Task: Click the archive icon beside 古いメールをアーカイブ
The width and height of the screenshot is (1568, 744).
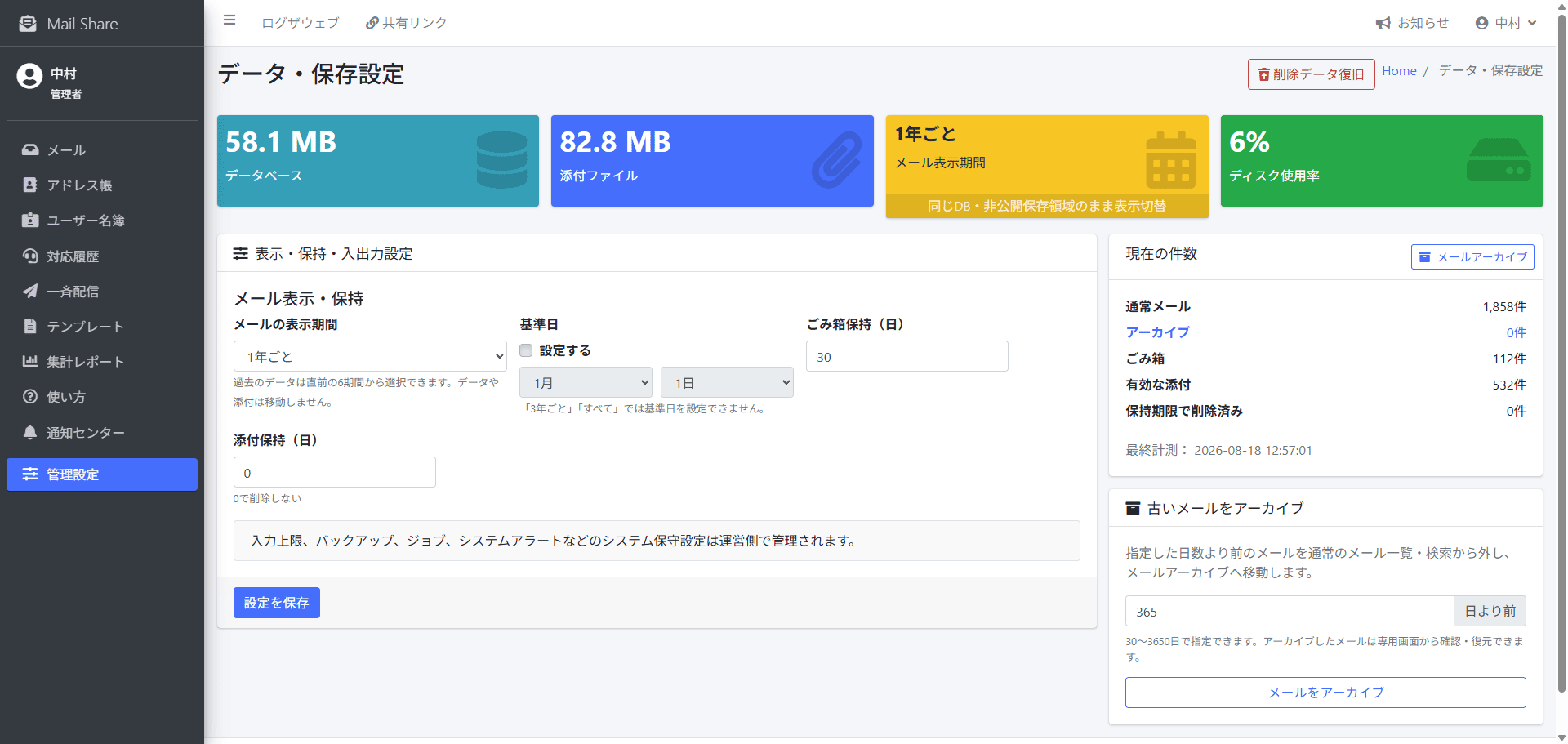Action: (1133, 508)
